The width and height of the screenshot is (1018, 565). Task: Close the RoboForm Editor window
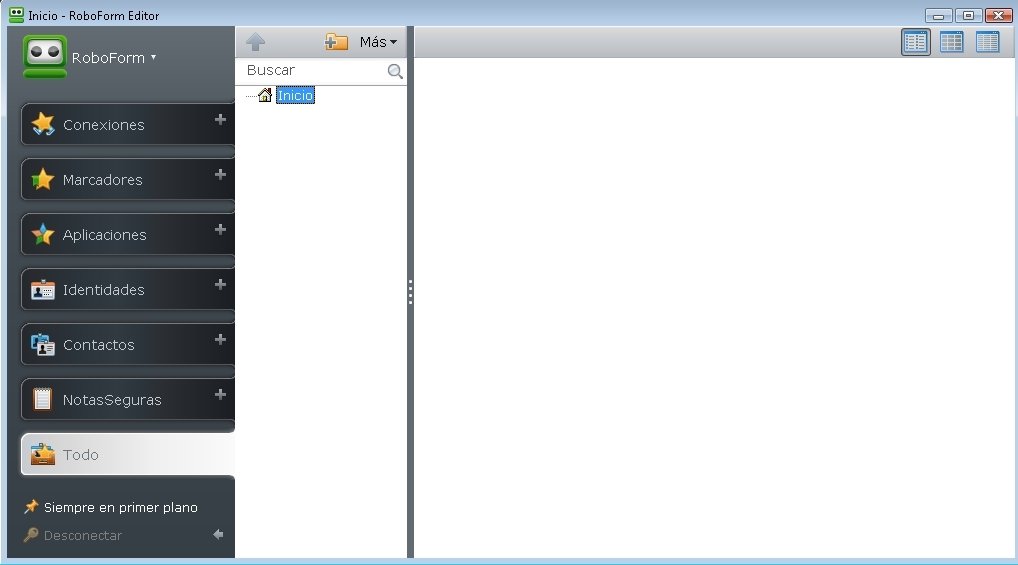999,16
